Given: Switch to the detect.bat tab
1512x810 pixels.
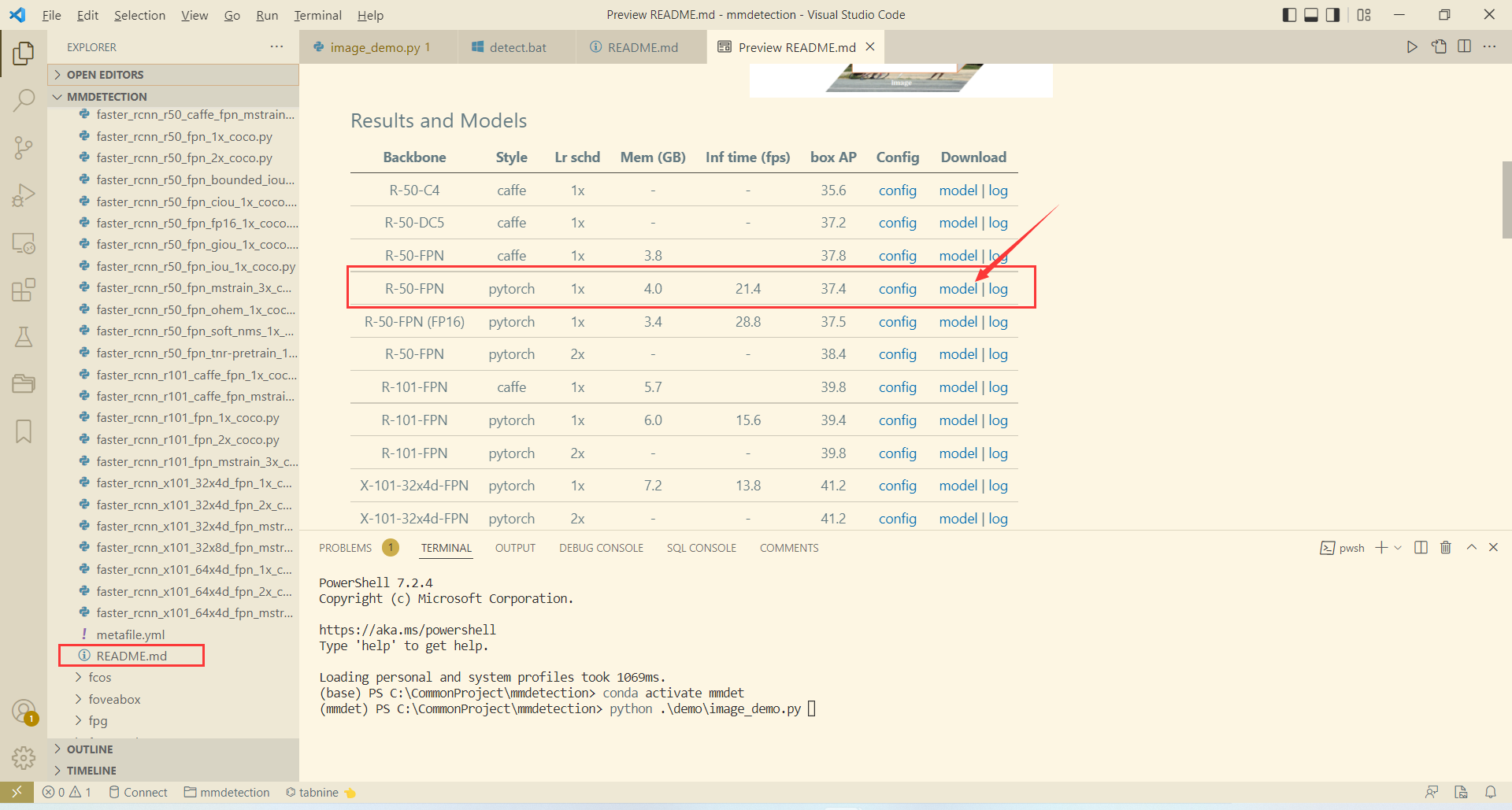Looking at the screenshot, I should (x=517, y=47).
